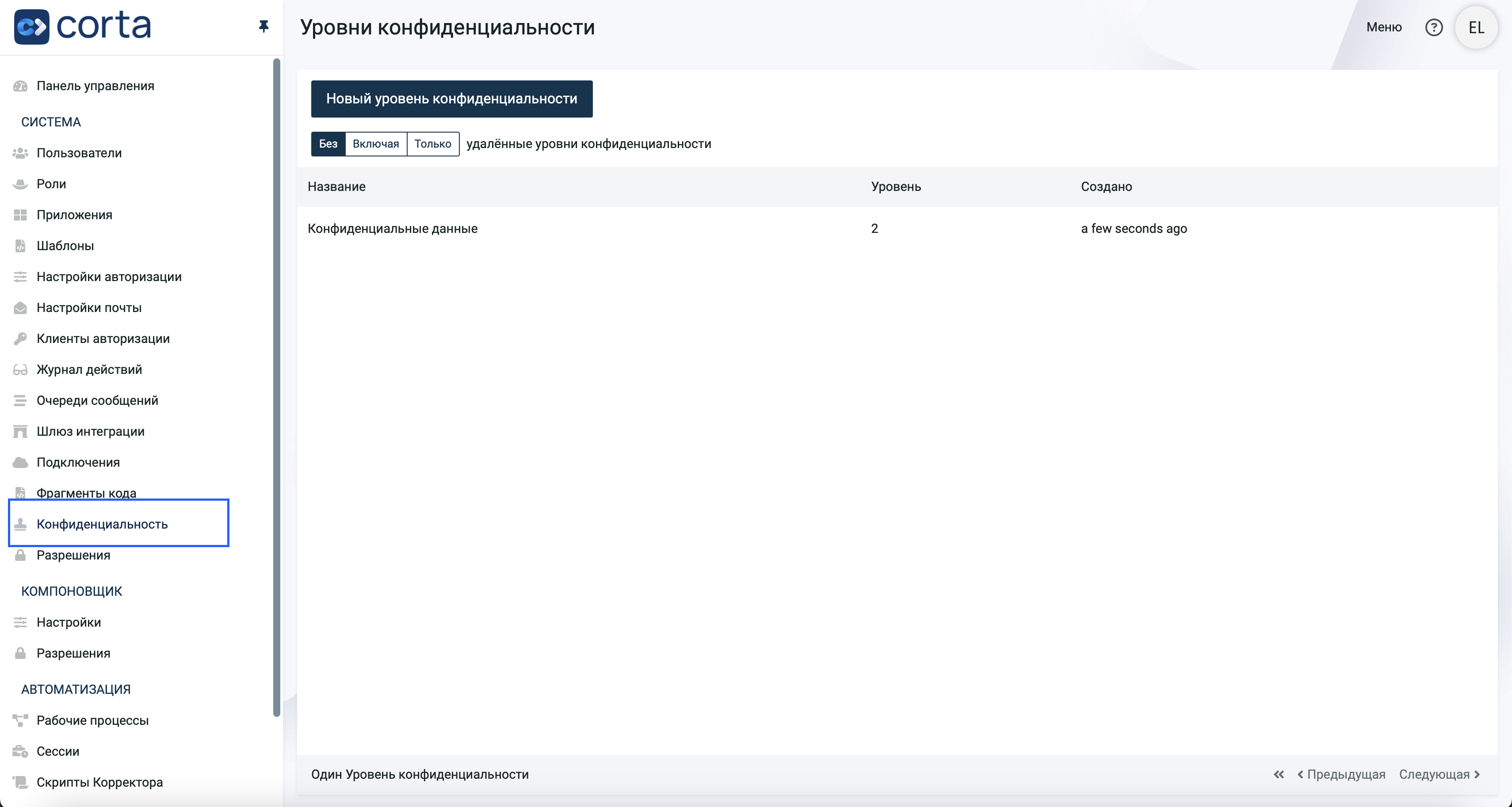Open Пользователи in sidebar
The image size is (1512, 807).
(x=79, y=152)
